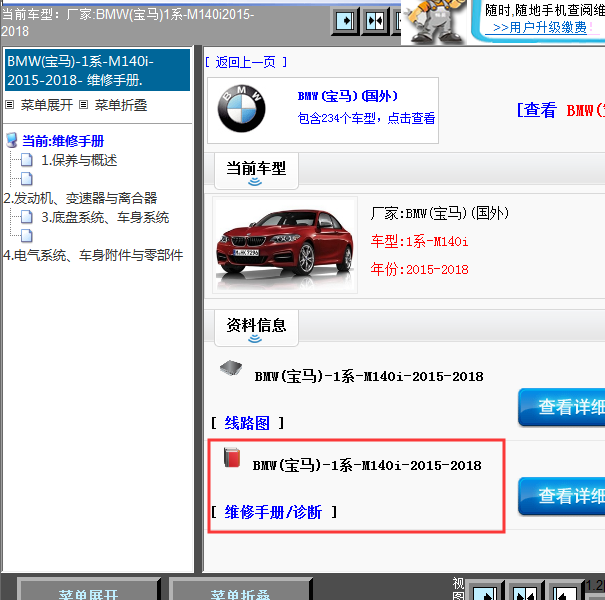Click the bottom bar inward-arrows view icon
This screenshot has height=600, width=605.
click(524, 590)
